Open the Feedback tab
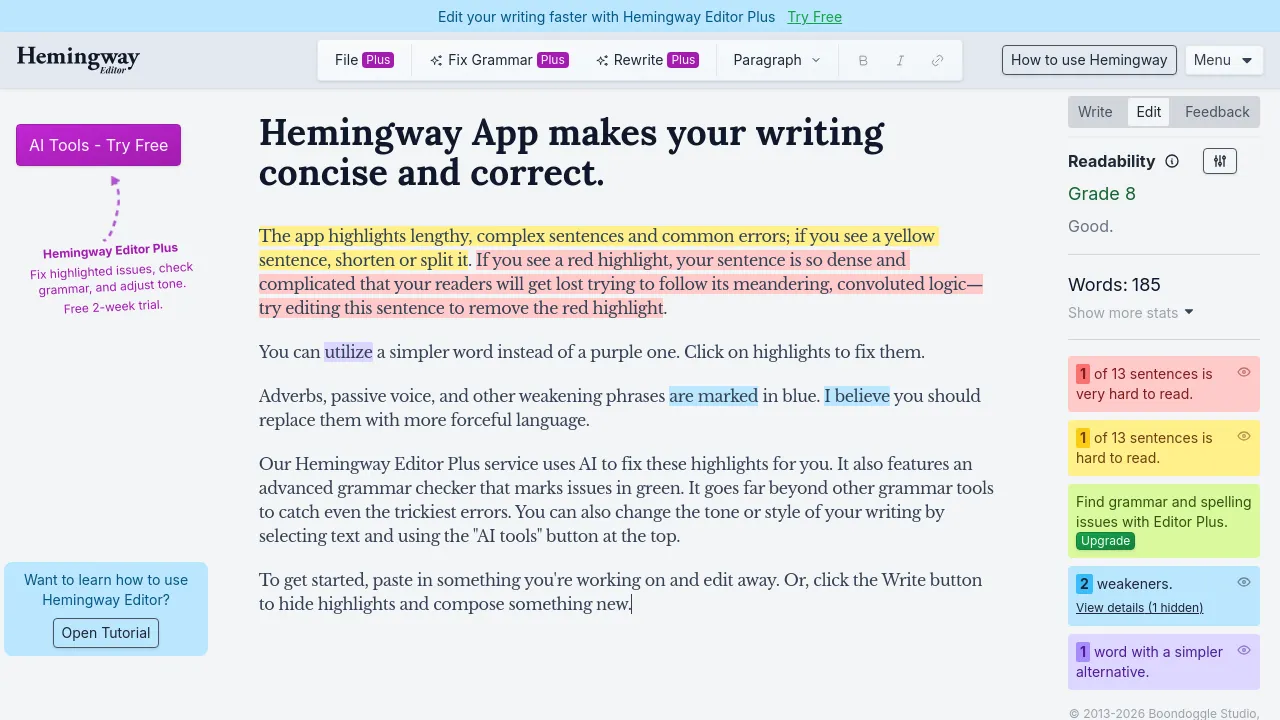 point(1217,112)
